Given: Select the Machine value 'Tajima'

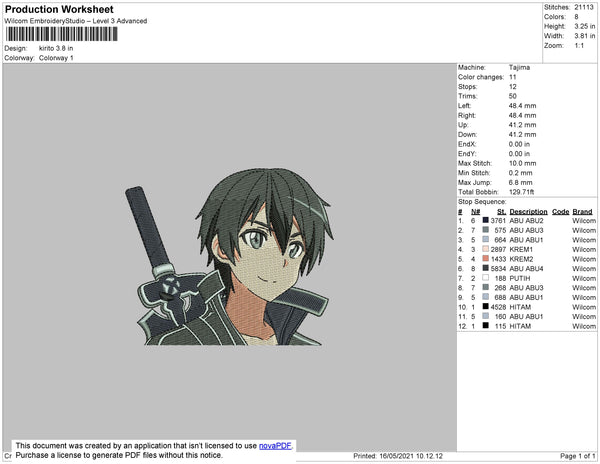Looking at the screenshot, I should [519, 67].
